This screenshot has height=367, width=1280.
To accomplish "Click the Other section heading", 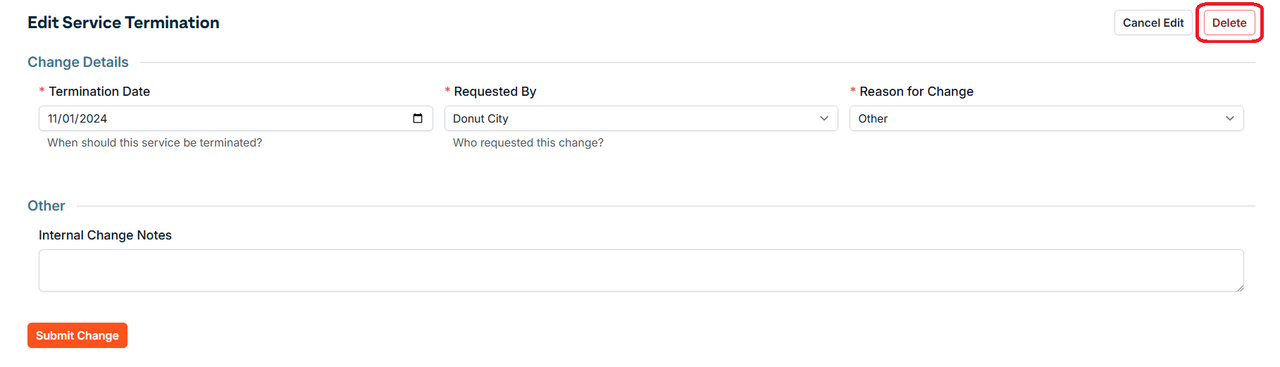I will [x=46, y=205].
